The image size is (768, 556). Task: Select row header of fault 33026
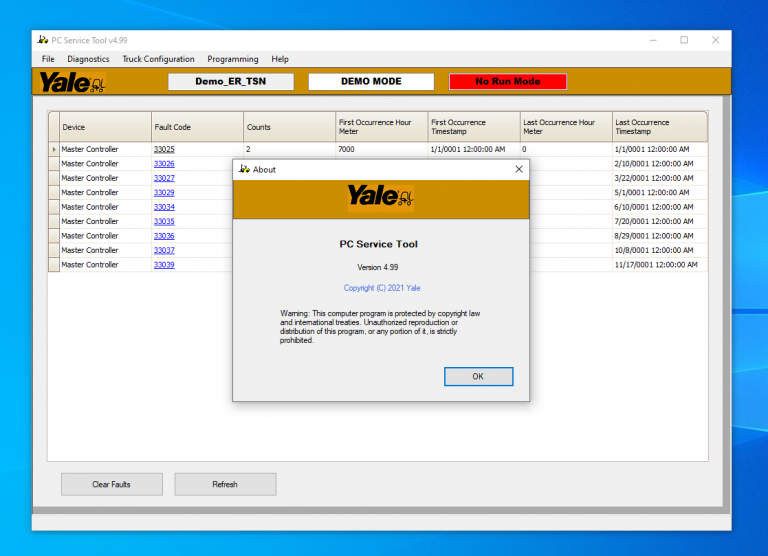[54, 164]
